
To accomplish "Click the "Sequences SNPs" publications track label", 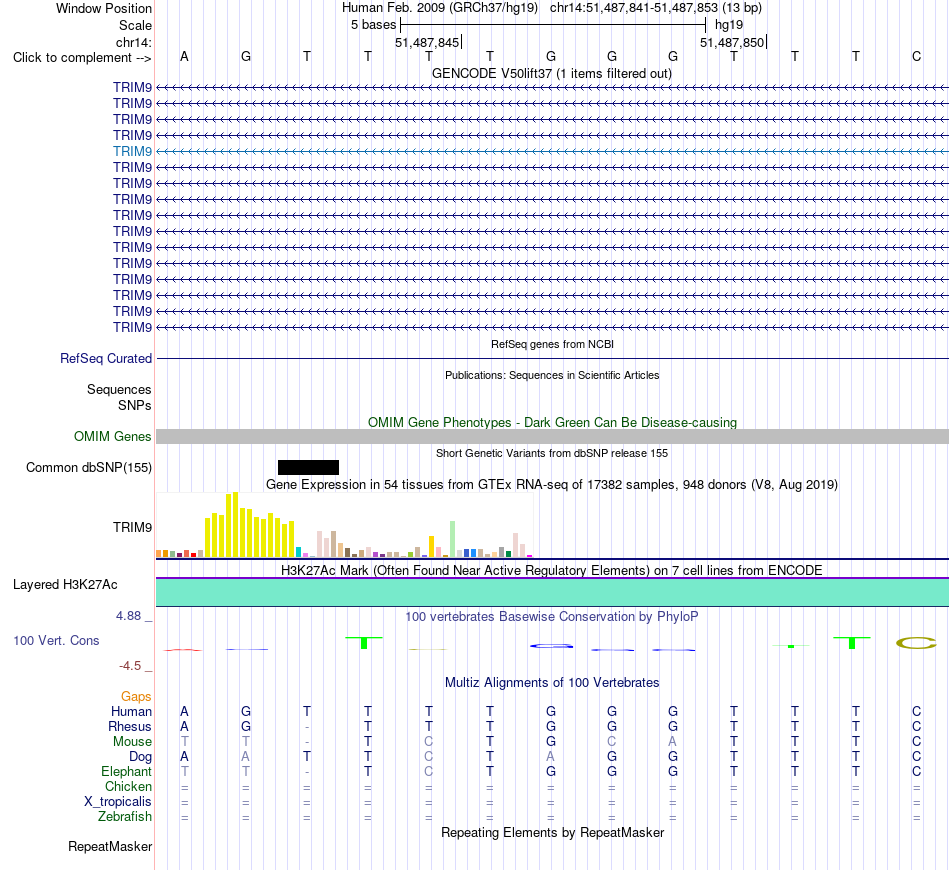I will pos(119,397).
